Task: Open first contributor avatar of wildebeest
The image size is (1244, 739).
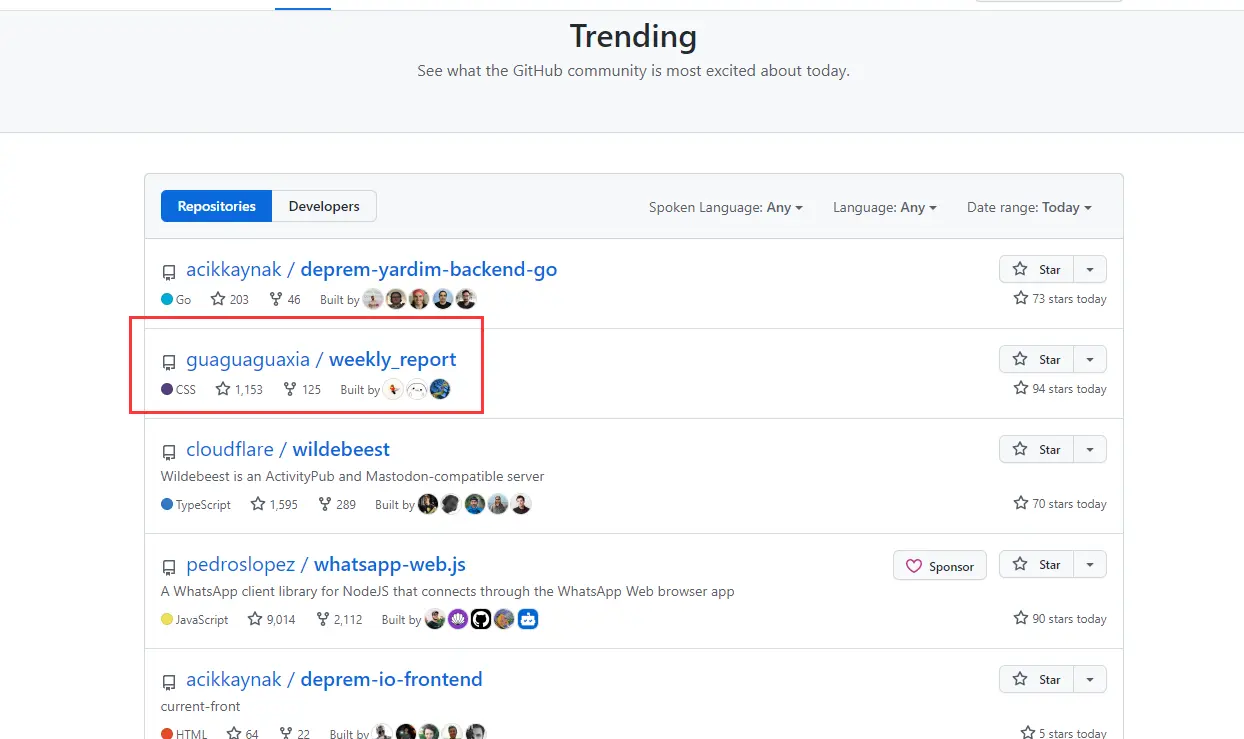Action: click(428, 504)
